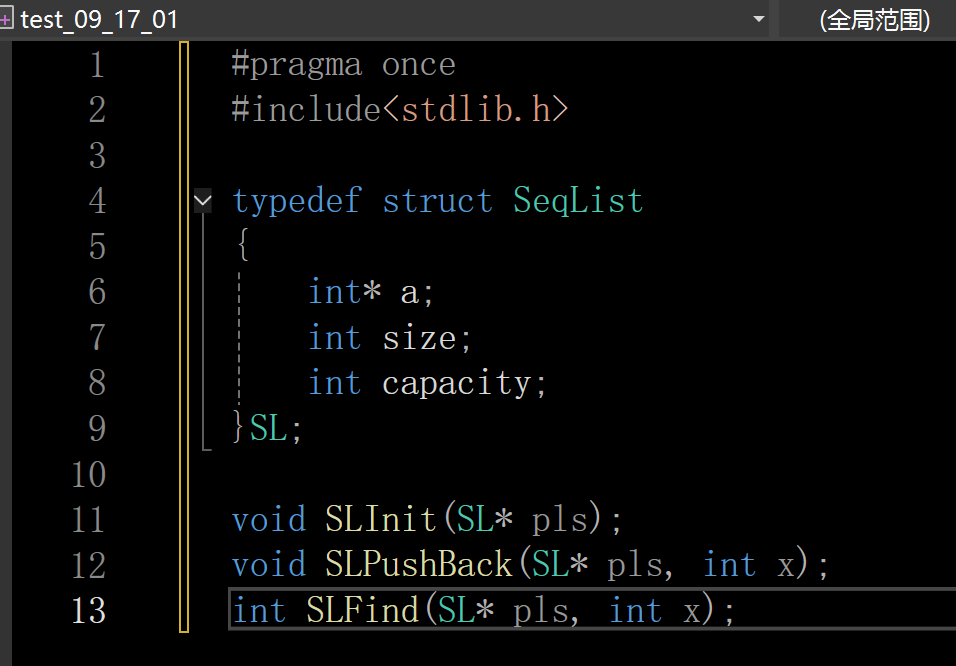
Task: Click line number 4 in the gutter
Action: point(97,201)
